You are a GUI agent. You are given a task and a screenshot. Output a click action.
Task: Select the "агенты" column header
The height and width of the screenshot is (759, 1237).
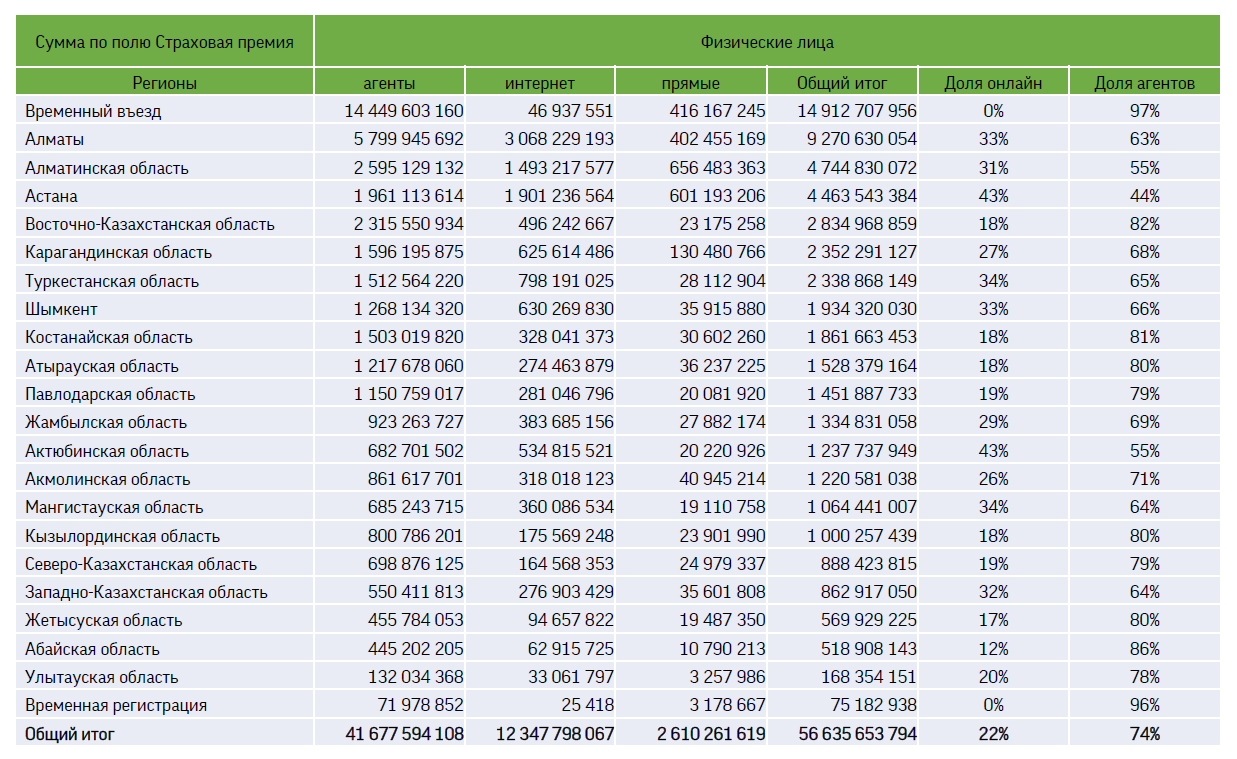(390, 83)
